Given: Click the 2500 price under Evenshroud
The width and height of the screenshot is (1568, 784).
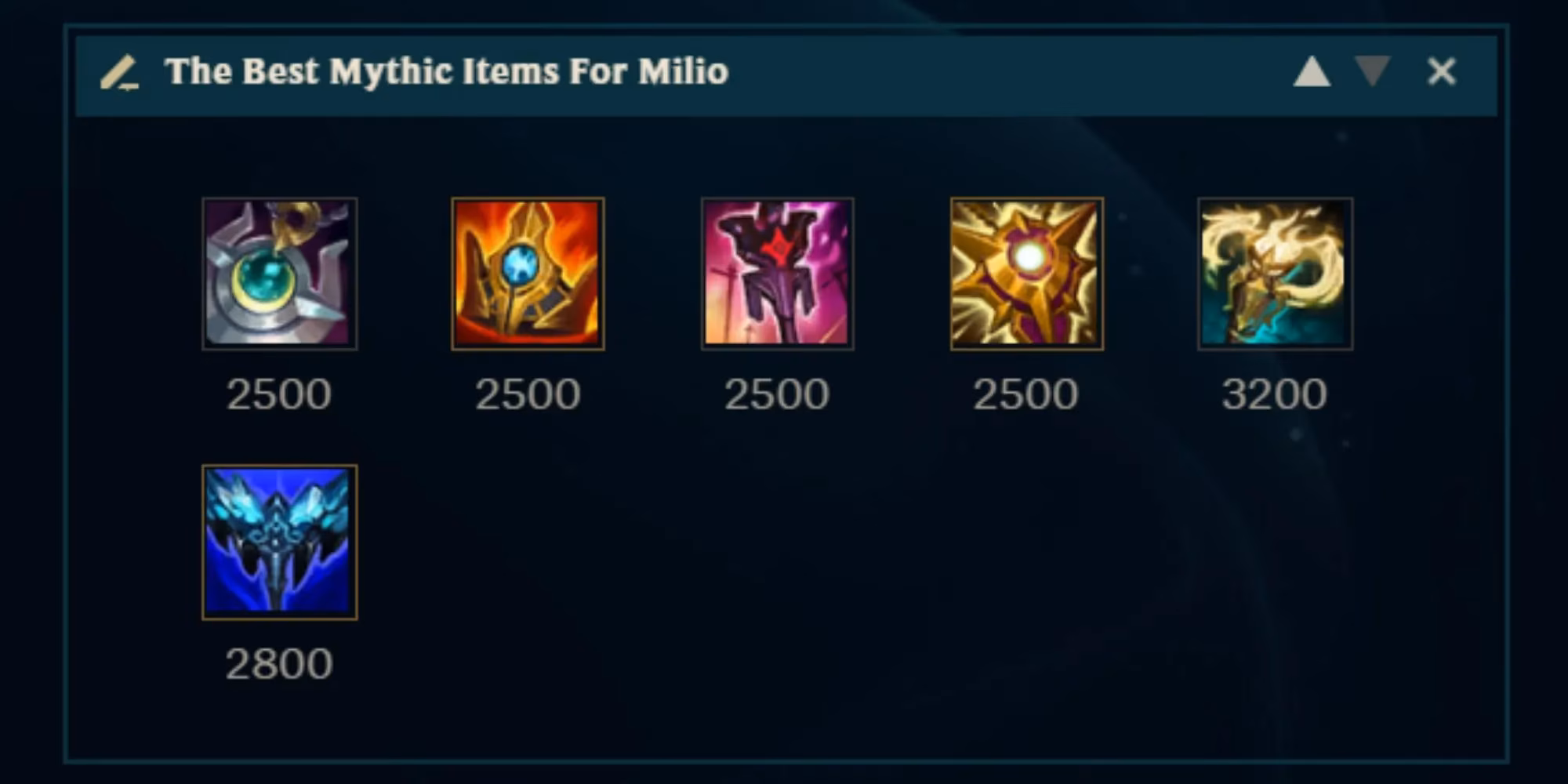Looking at the screenshot, I should click(777, 394).
